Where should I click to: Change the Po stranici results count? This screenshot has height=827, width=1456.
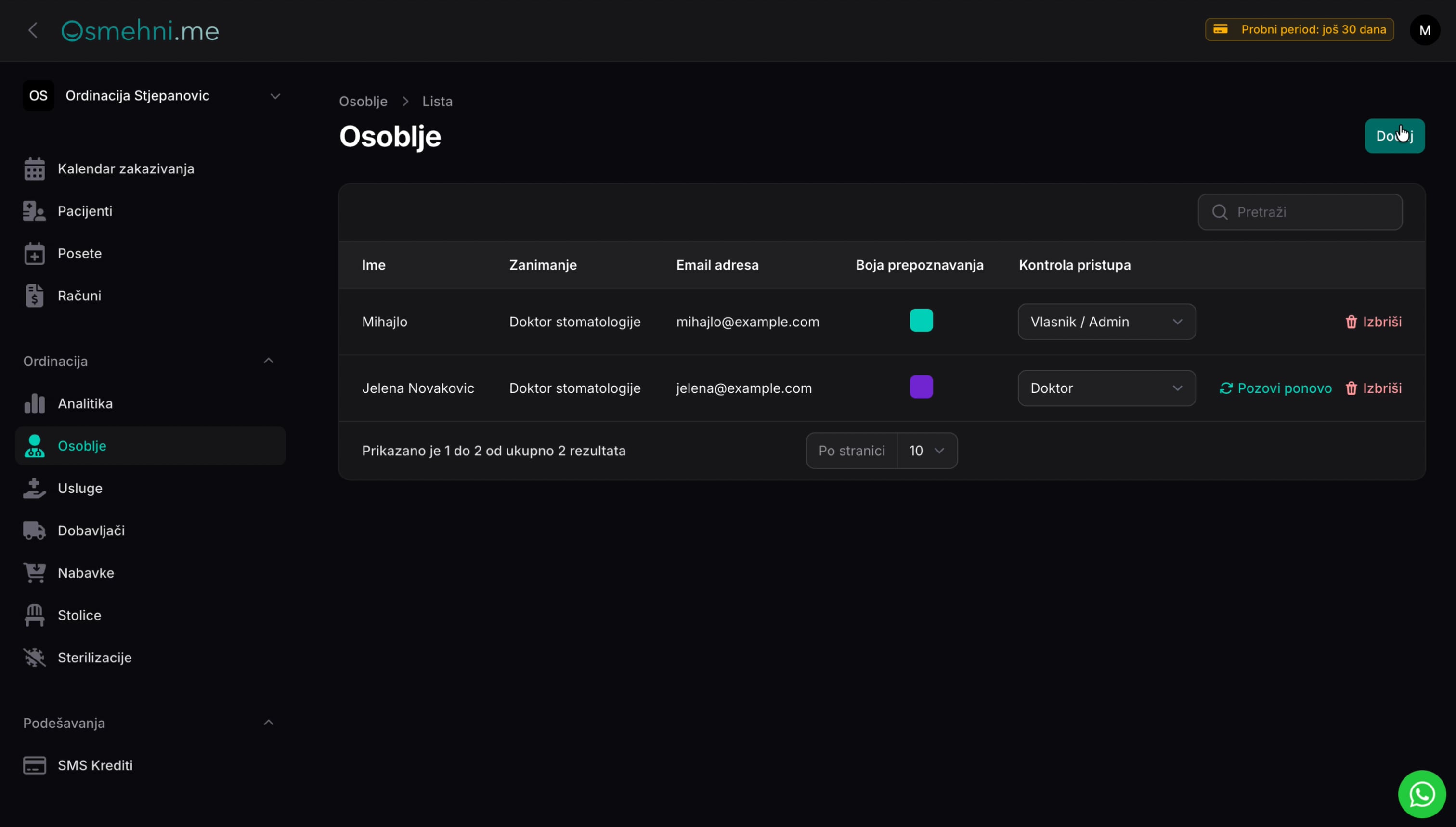pyautogui.click(x=927, y=451)
